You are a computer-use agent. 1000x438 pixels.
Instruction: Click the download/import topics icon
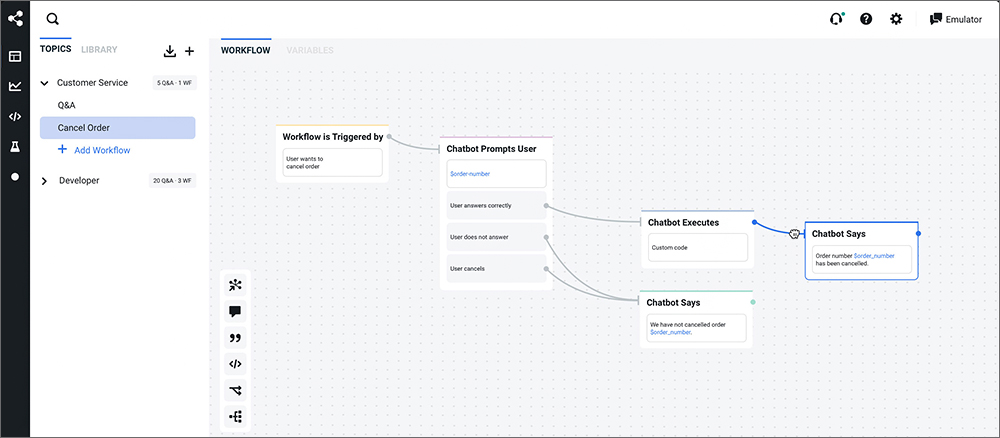click(x=170, y=51)
